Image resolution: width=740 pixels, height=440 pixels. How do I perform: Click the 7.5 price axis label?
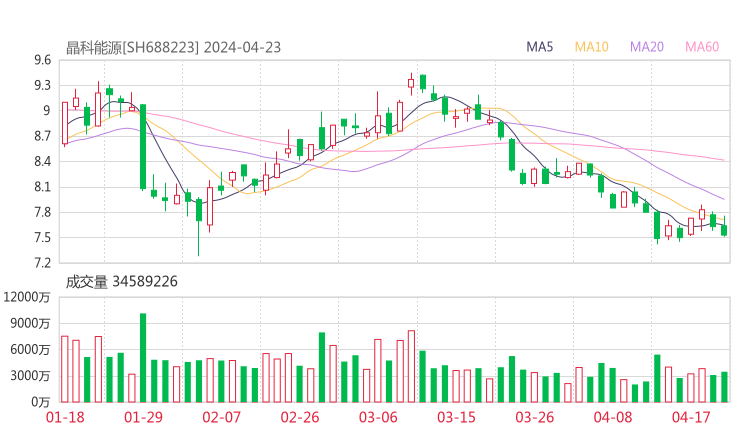[x=42, y=238]
